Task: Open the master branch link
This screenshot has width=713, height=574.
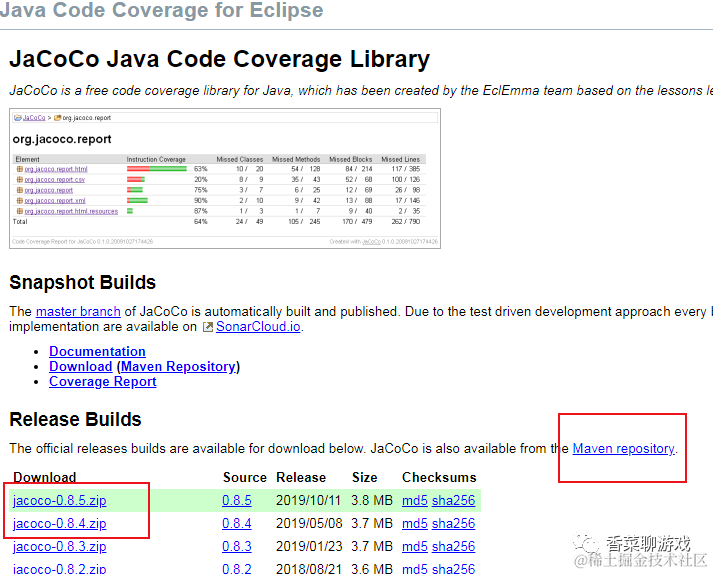Action: click(x=78, y=312)
